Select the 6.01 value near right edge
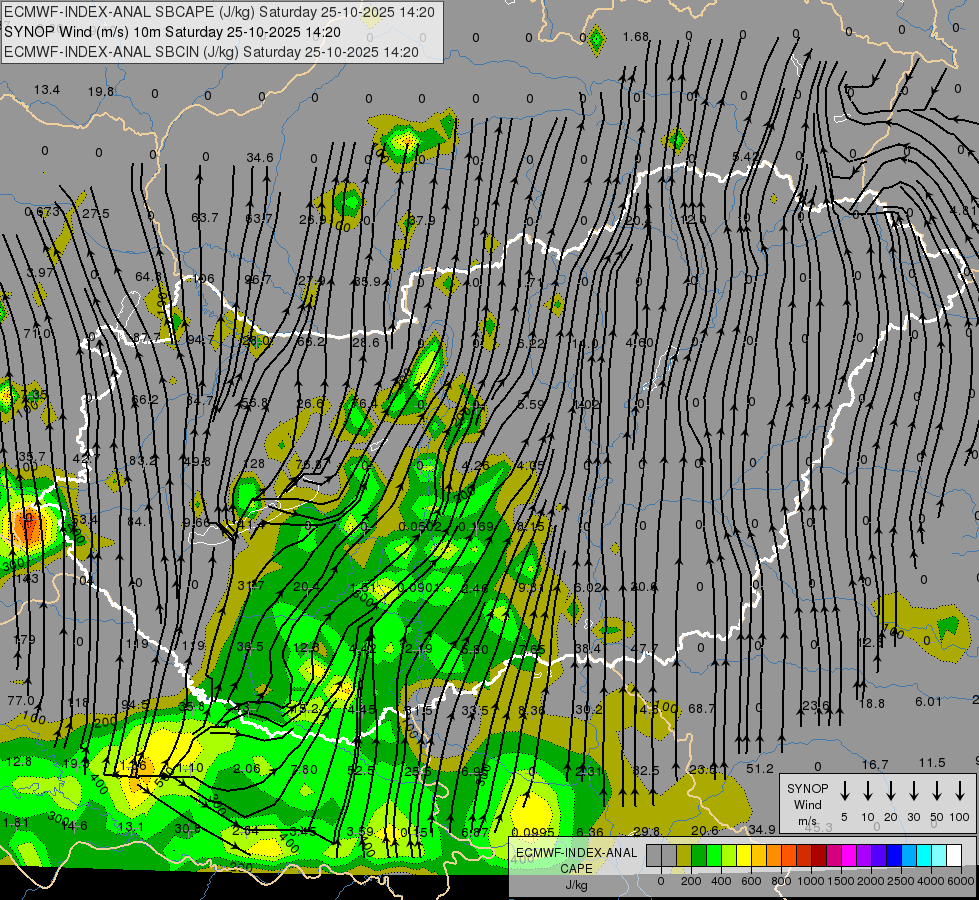 coord(928,701)
